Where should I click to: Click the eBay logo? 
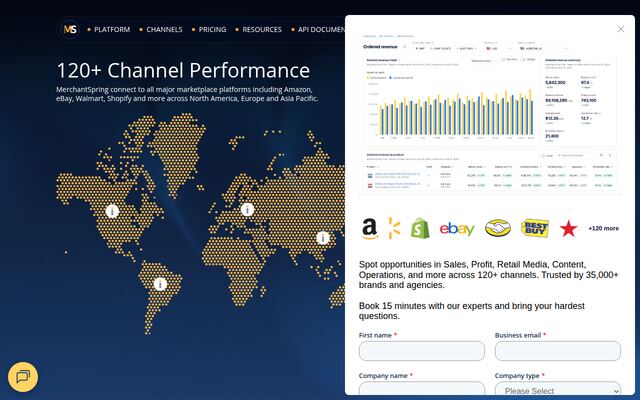click(x=457, y=229)
